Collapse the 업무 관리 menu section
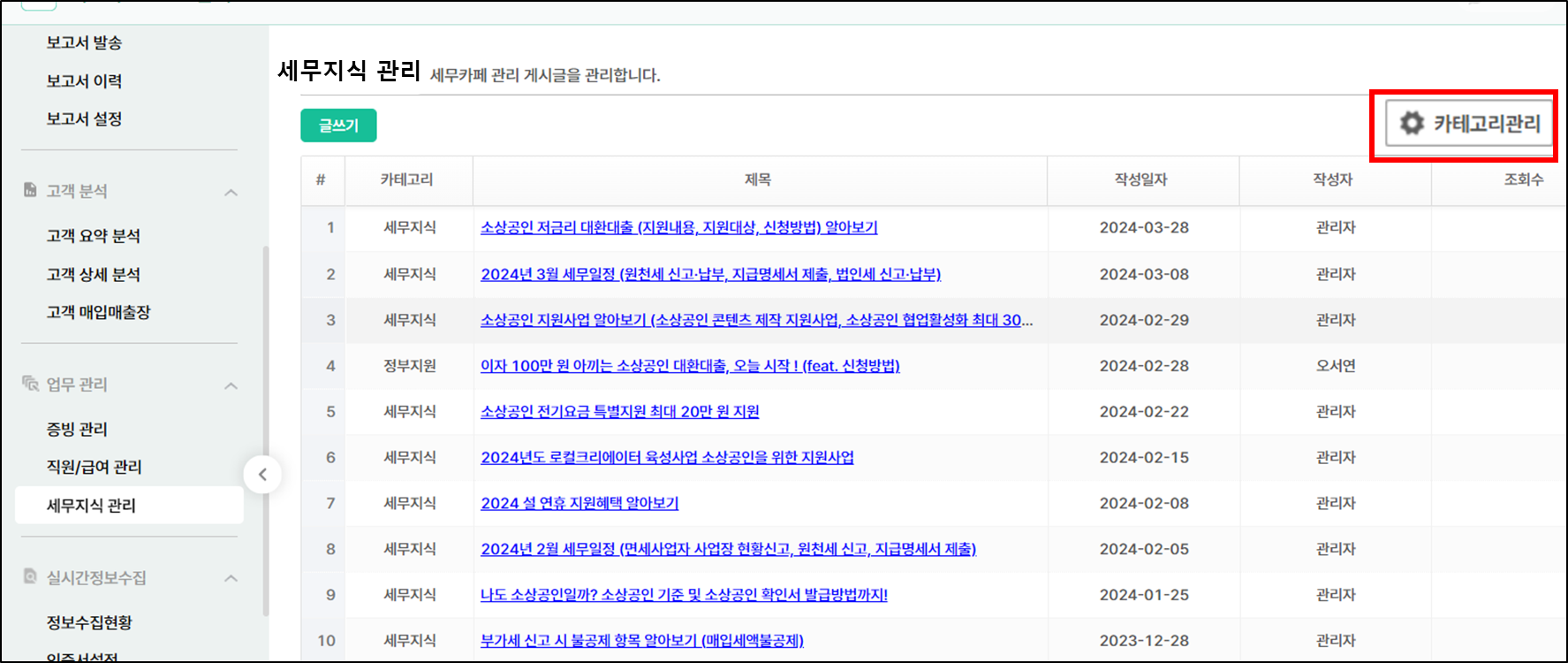This screenshot has height=663, width=1568. click(231, 385)
